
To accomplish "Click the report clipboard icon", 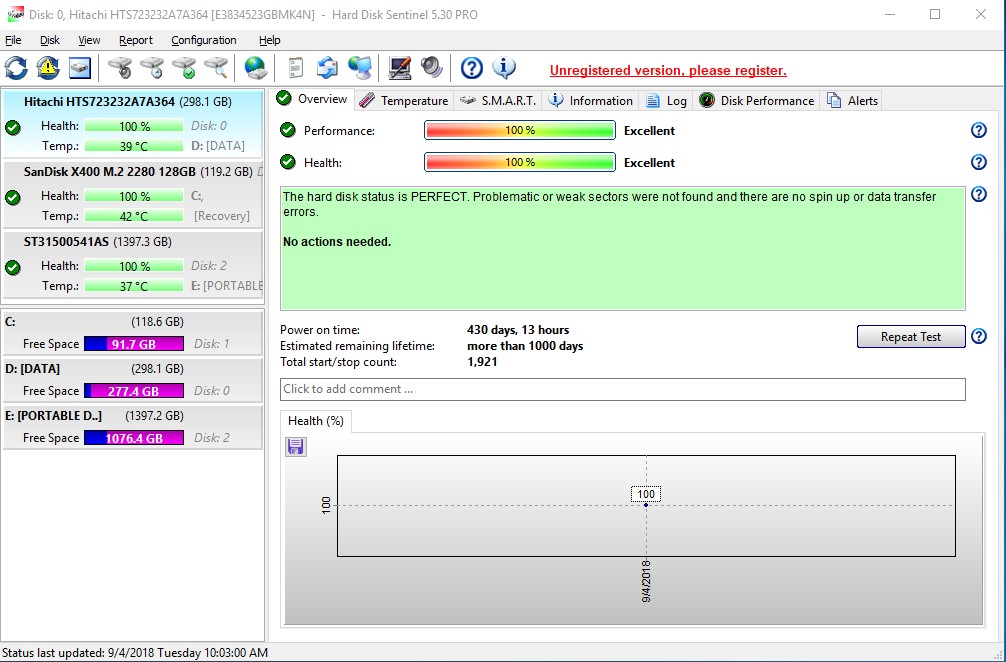I will click(295, 68).
